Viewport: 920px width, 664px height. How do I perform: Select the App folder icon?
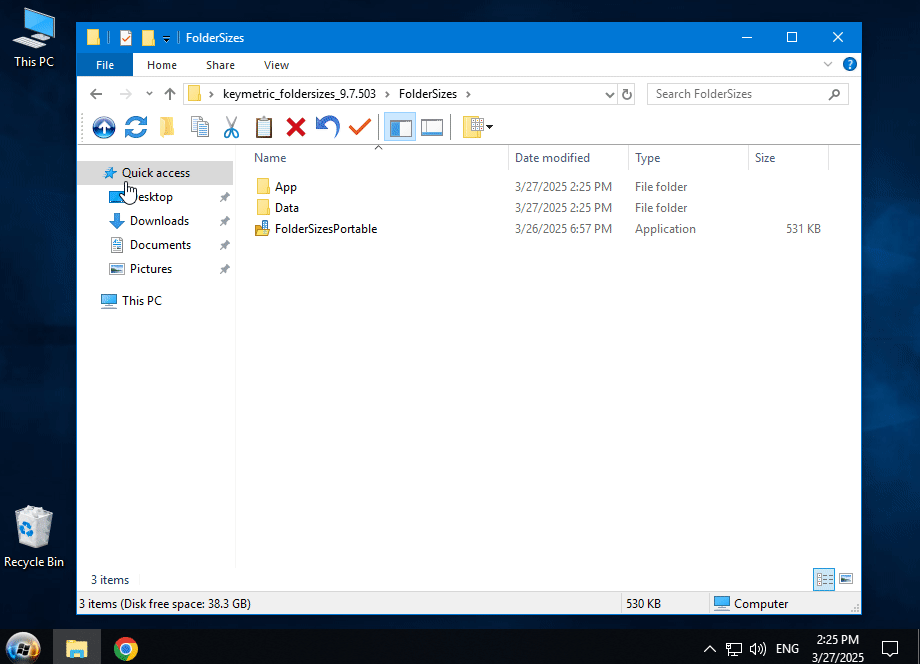click(x=263, y=187)
